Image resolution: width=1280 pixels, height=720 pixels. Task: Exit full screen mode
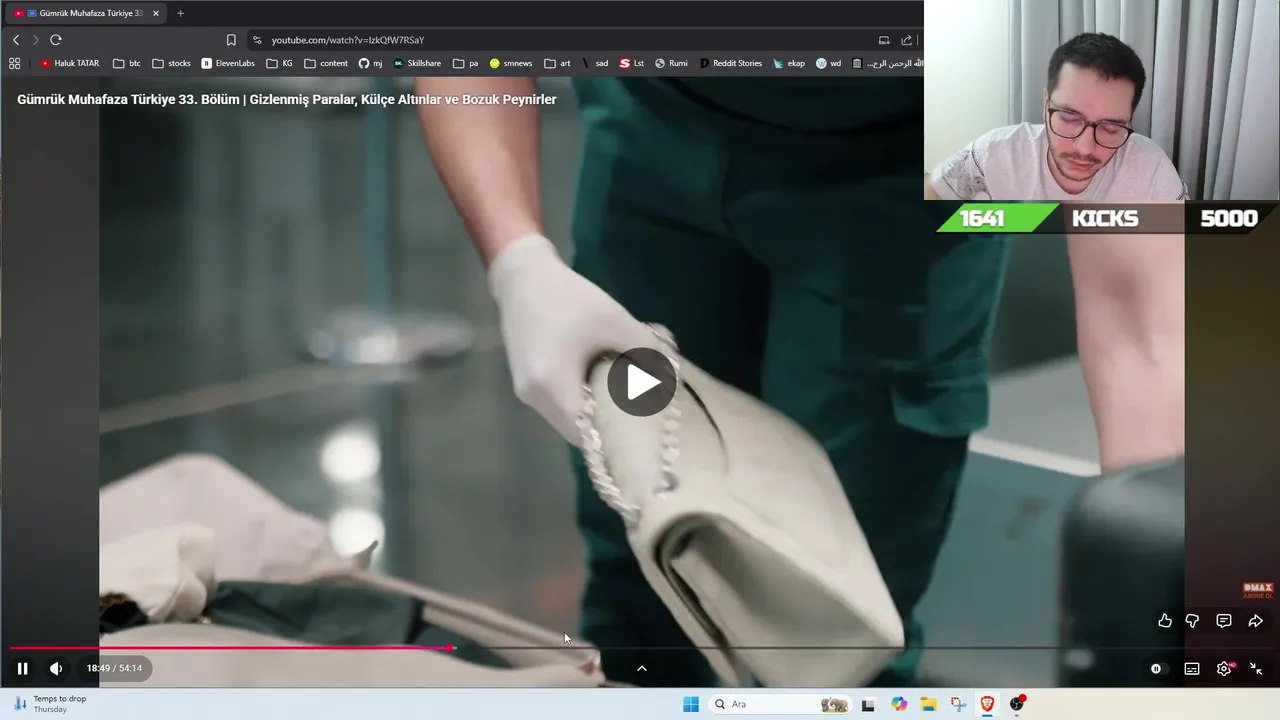pos(1256,669)
